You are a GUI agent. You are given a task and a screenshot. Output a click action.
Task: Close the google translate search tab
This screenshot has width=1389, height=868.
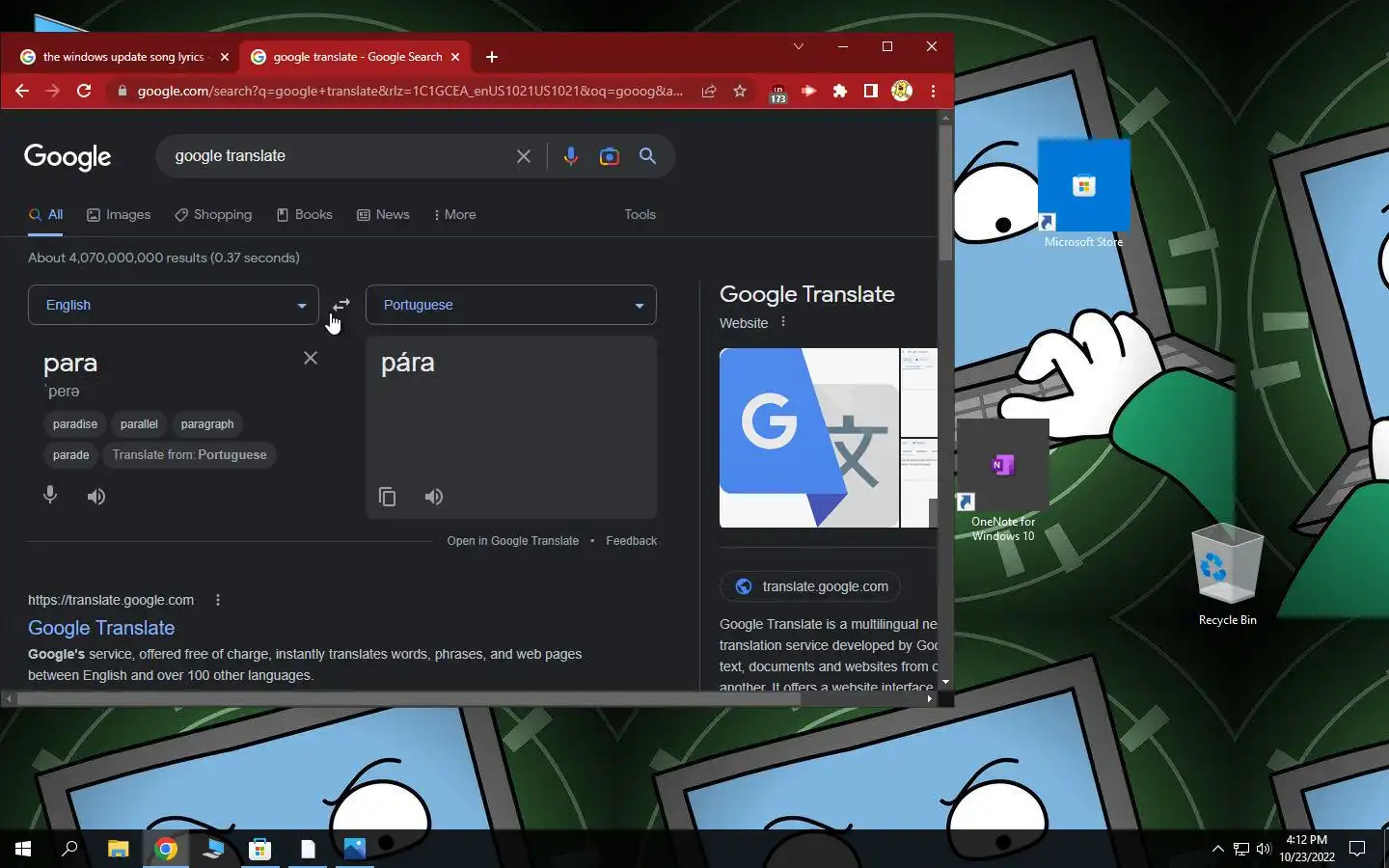(455, 57)
